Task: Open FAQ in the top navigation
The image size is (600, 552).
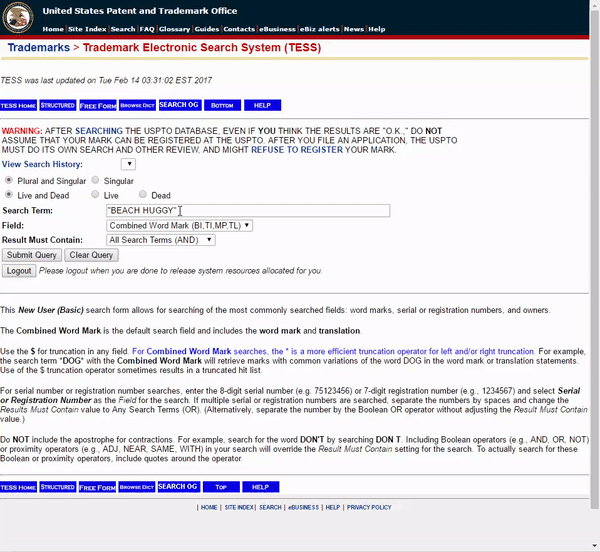Action: click(x=147, y=29)
